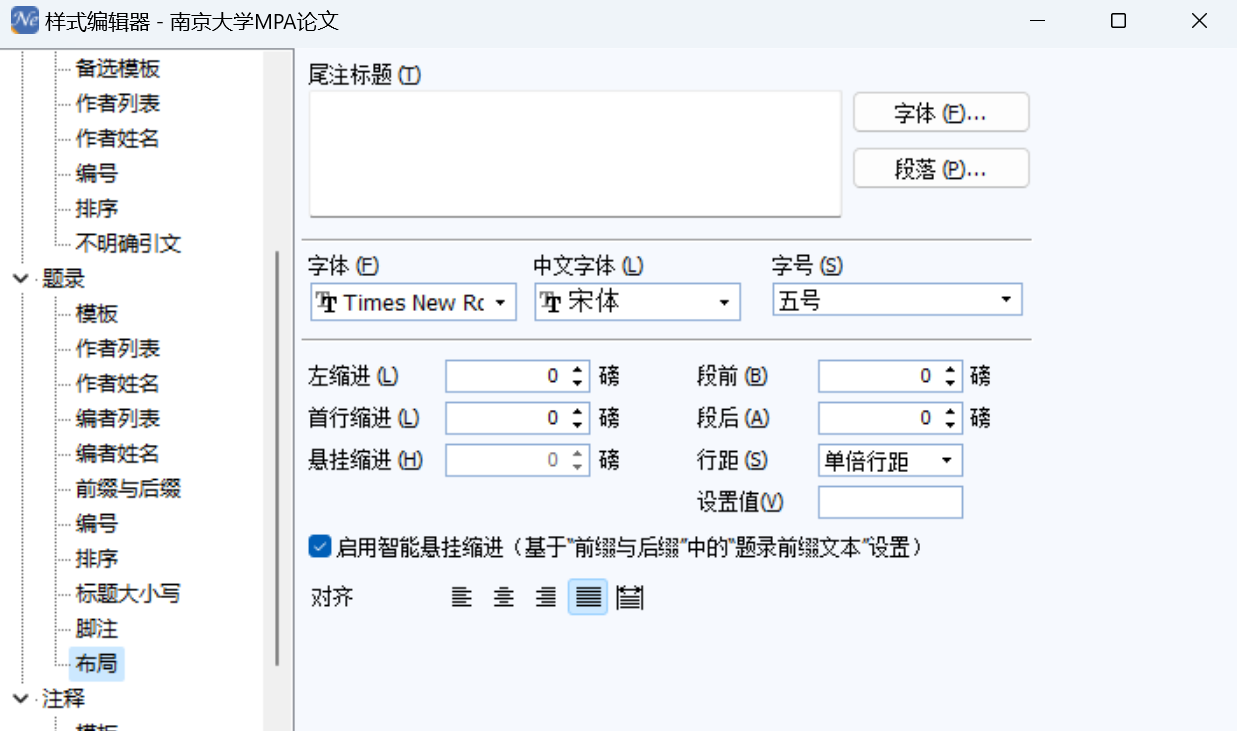Select 编号 item above the 题录 node
Screen dimensions: 1237x731
(97, 174)
